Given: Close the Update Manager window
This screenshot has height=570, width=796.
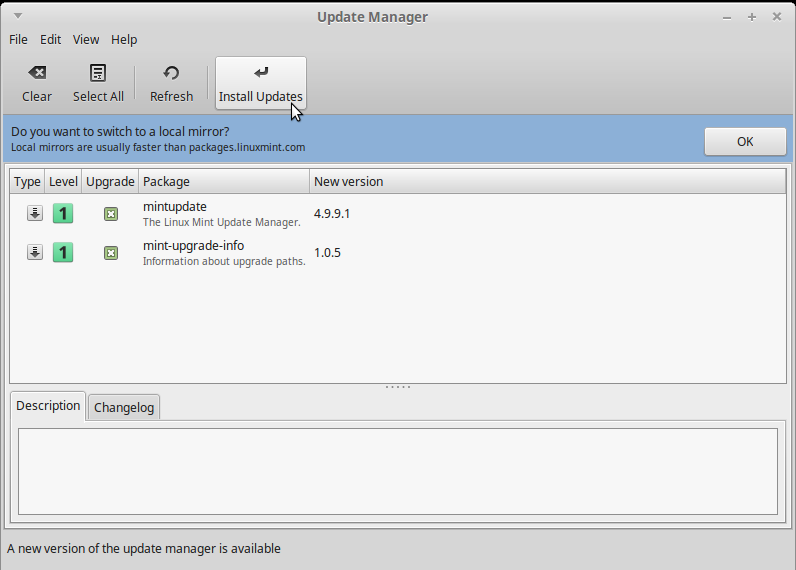Looking at the screenshot, I should pos(777,17).
